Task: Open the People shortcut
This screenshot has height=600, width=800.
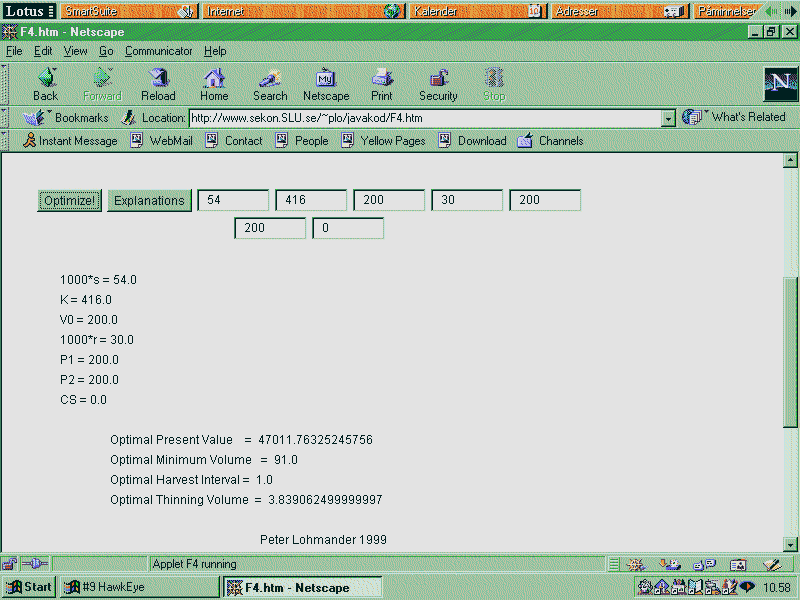Action: click(x=302, y=141)
